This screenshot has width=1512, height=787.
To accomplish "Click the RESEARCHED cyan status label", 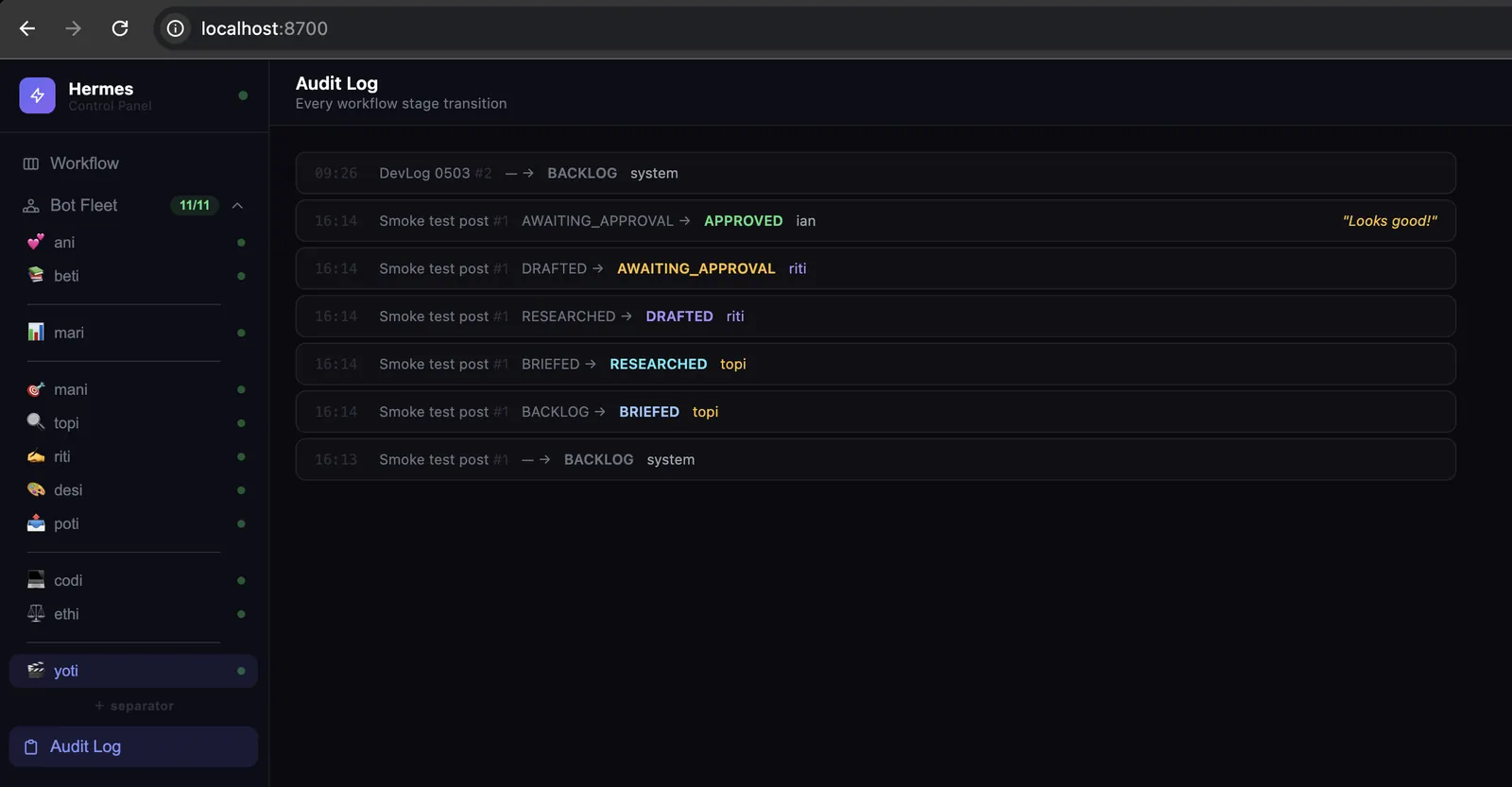I will coord(659,364).
